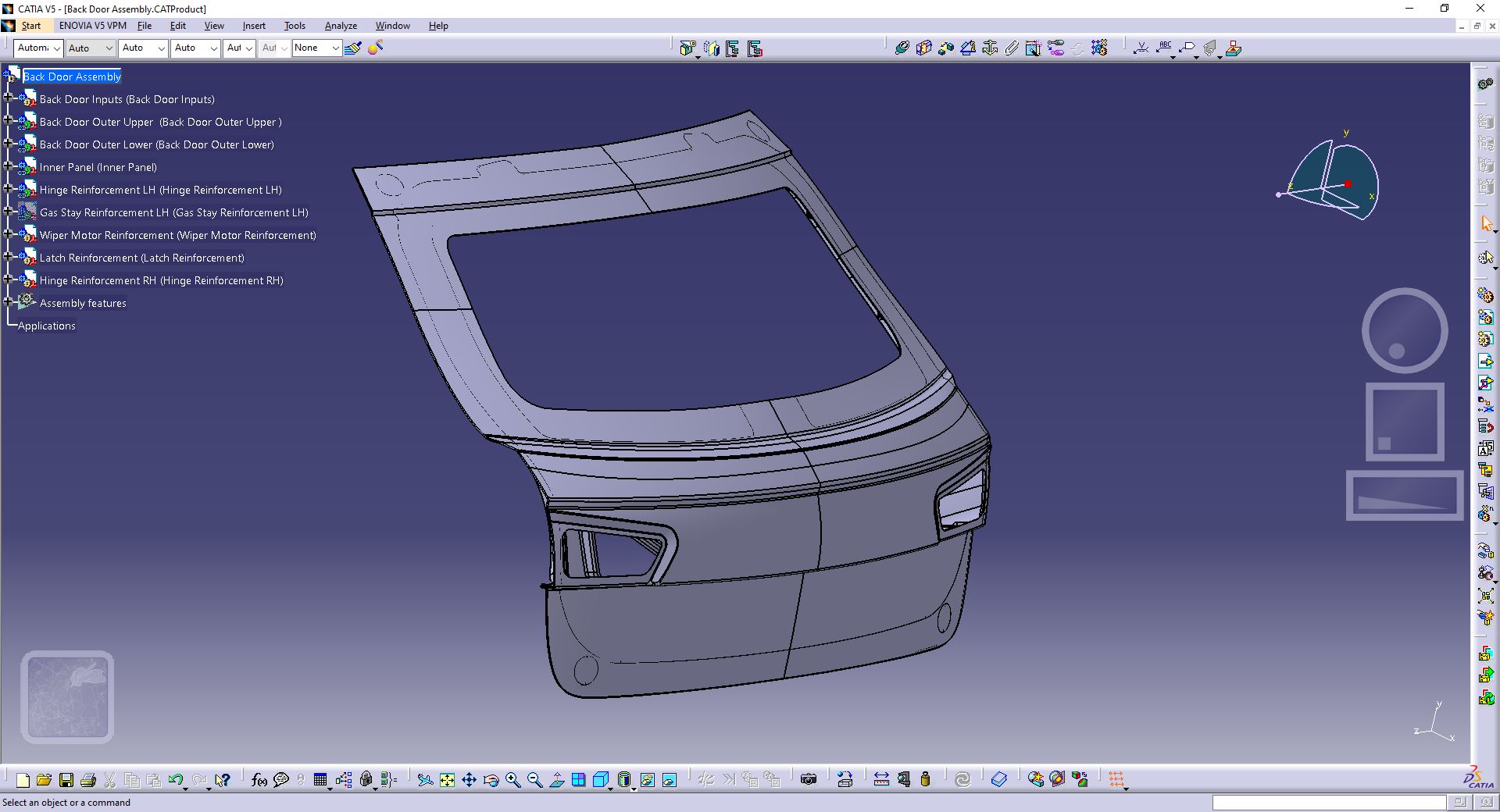This screenshot has width=1500, height=812.
Task: Open the Insert menu
Action: click(254, 26)
